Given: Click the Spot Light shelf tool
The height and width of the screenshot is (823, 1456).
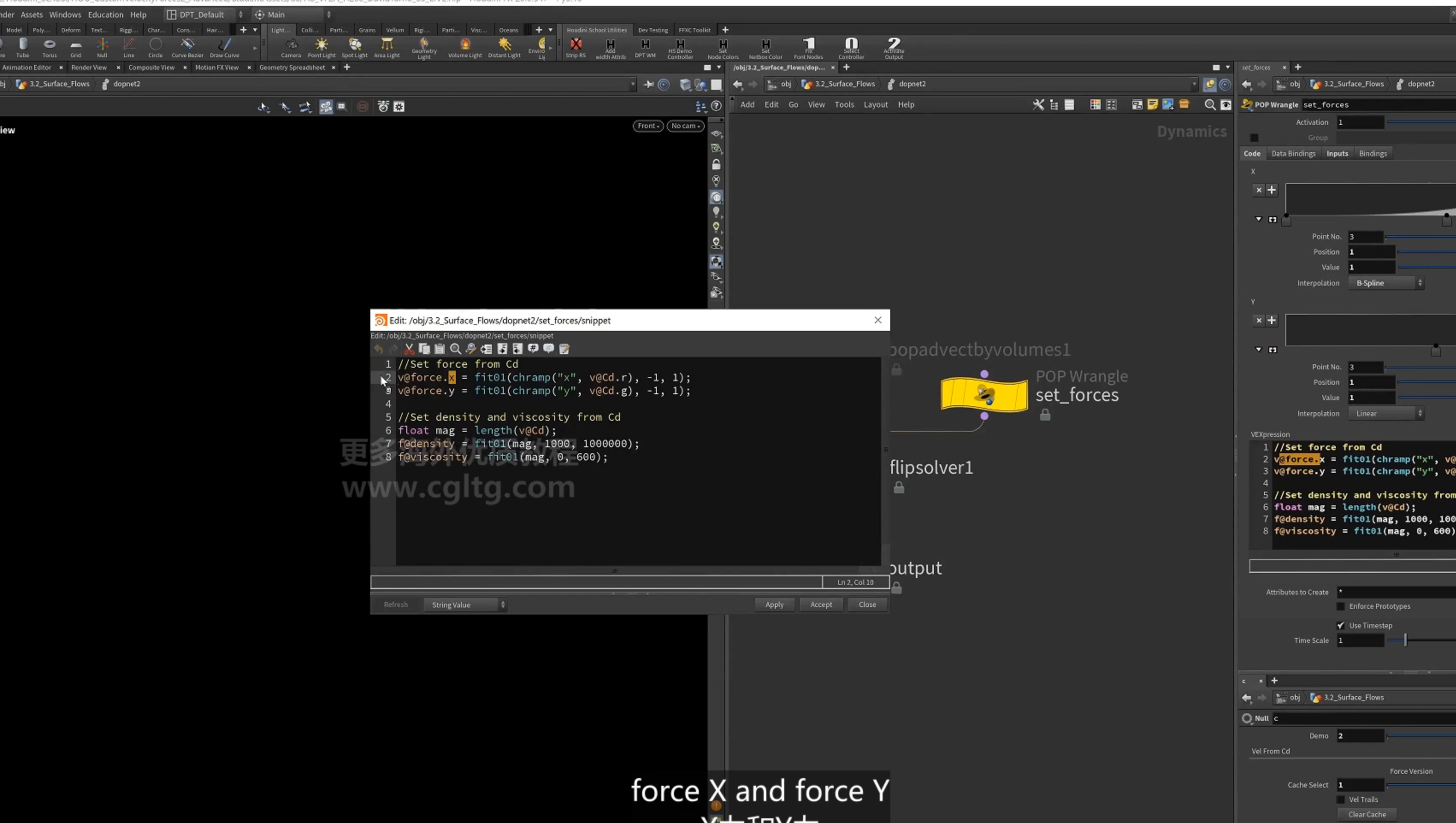Looking at the screenshot, I should [354, 47].
